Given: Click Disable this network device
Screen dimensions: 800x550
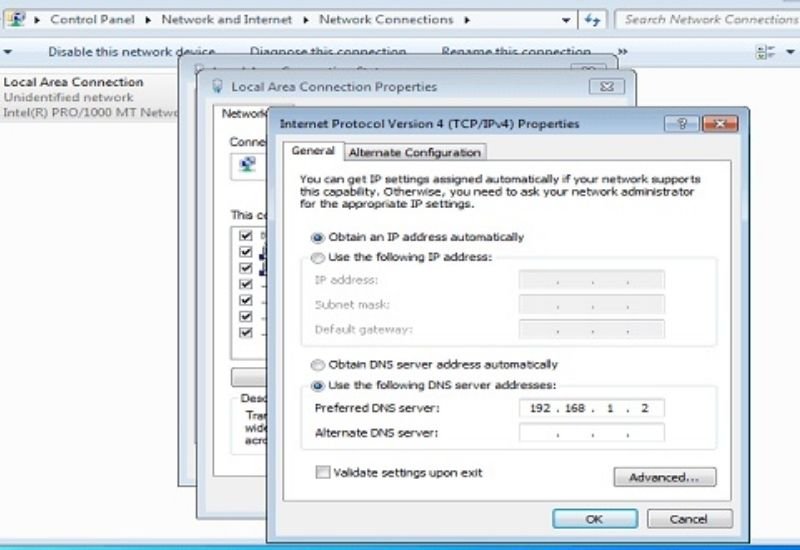Looking at the screenshot, I should (132, 52).
